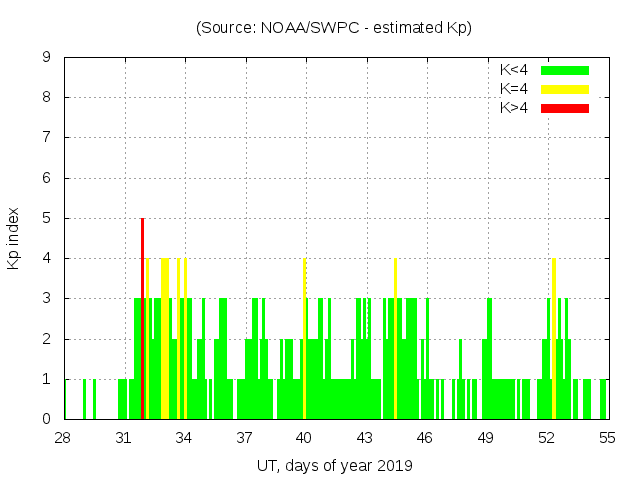Click the green K<4 legend swatch
This screenshot has width=640, height=480.
pos(565,70)
